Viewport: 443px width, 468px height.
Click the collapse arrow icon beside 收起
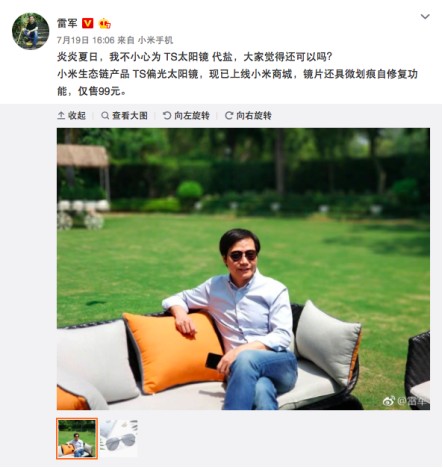point(61,116)
